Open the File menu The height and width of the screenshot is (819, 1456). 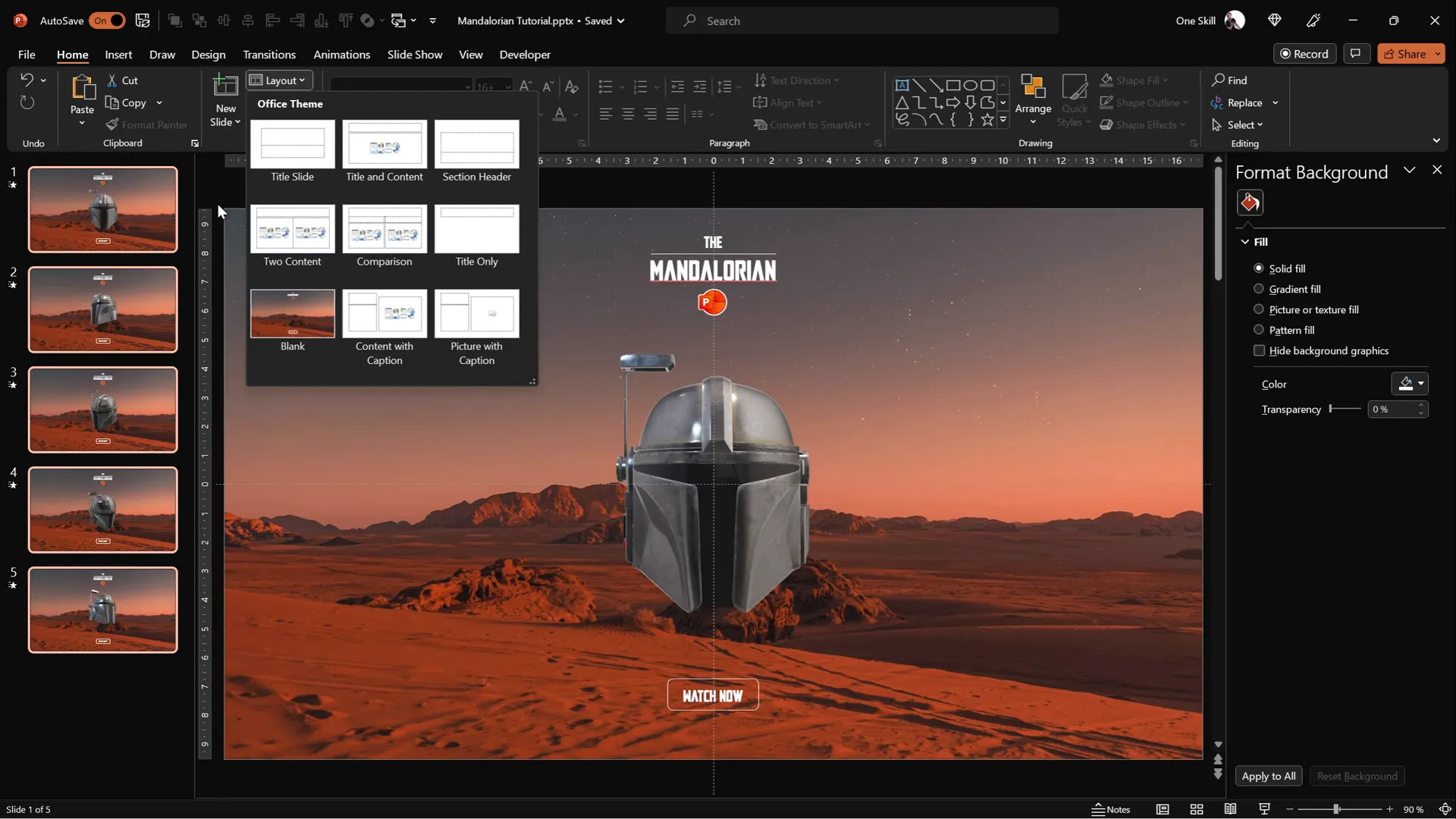tap(27, 55)
